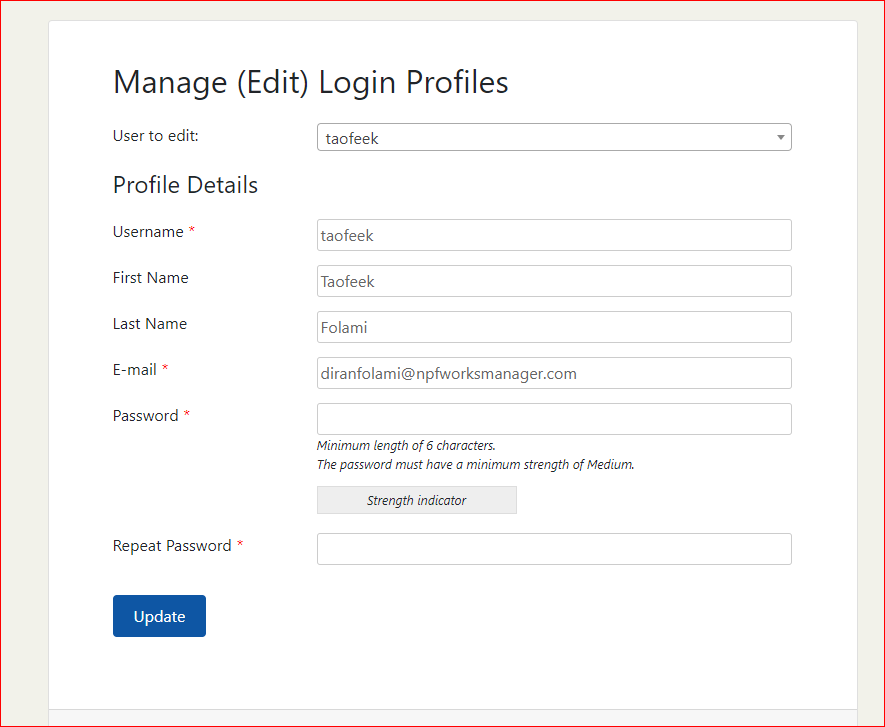Click the E-mail address input field
885x727 pixels.
coord(554,373)
